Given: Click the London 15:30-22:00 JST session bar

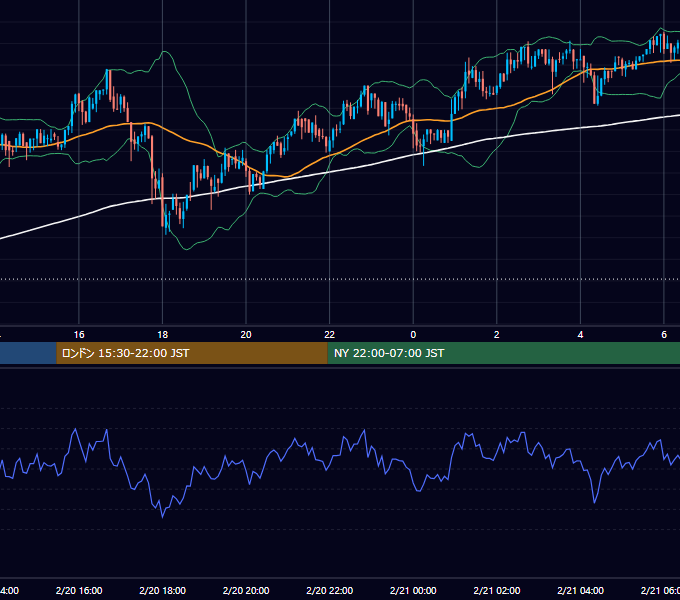Looking at the screenshot, I should coord(192,353).
